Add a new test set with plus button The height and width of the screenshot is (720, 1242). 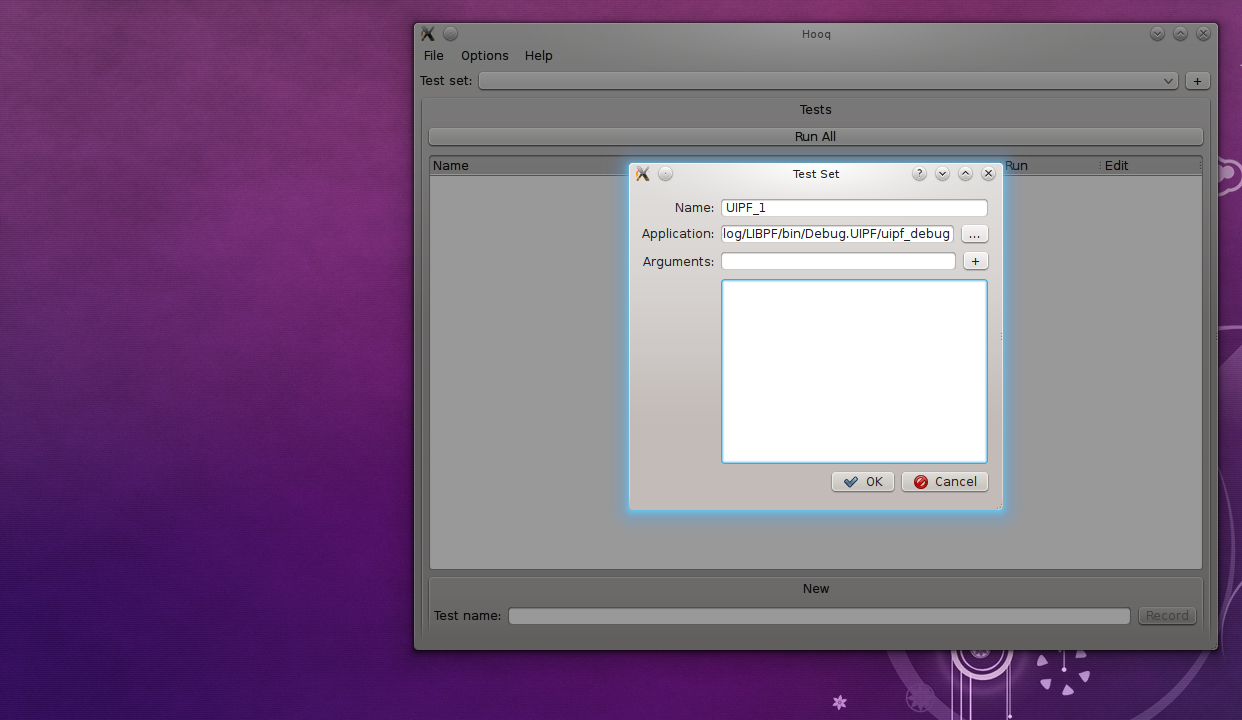point(1197,81)
